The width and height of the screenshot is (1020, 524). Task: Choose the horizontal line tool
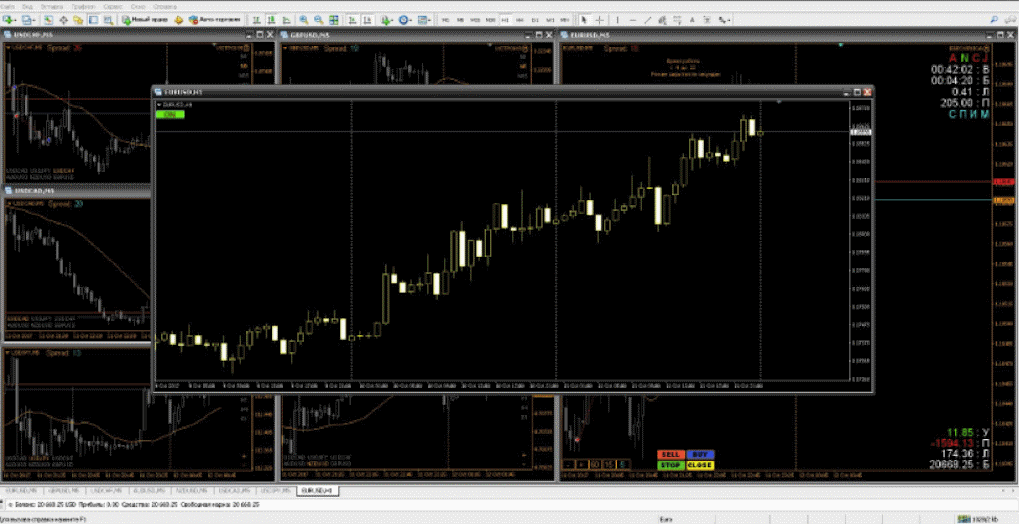click(x=632, y=20)
